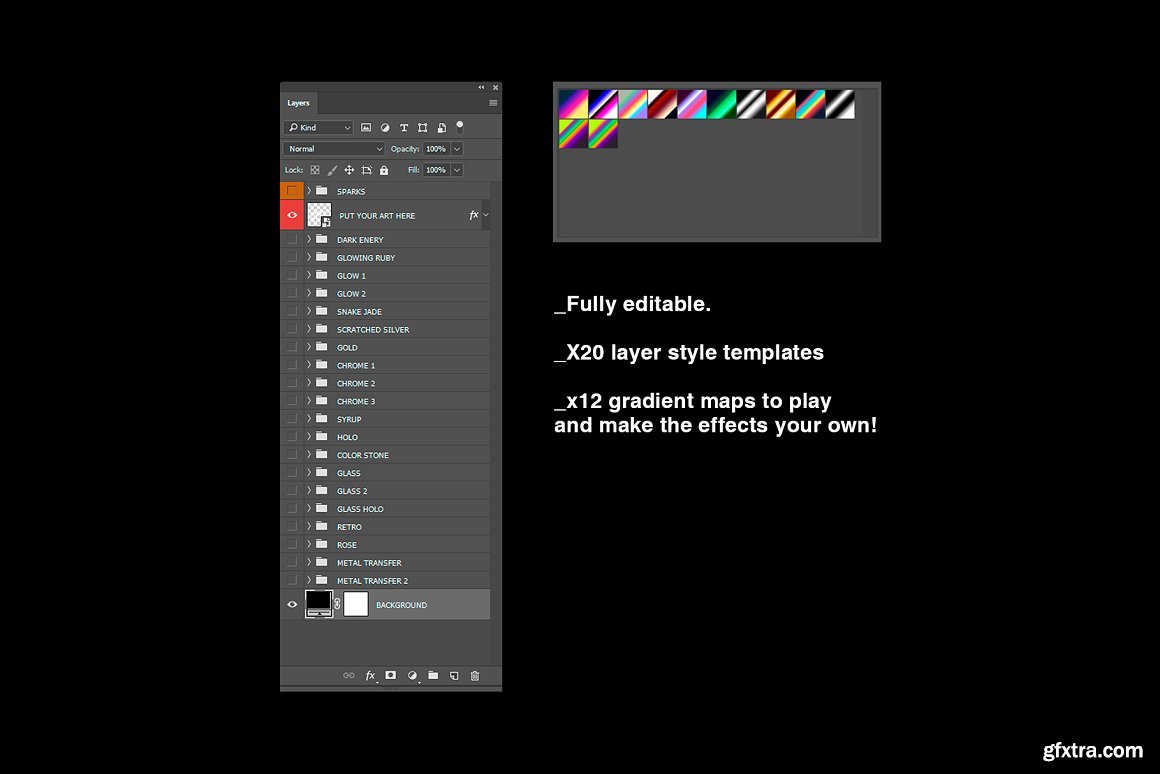
Task: Toggle the layer filtering switch
Action: point(460,127)
